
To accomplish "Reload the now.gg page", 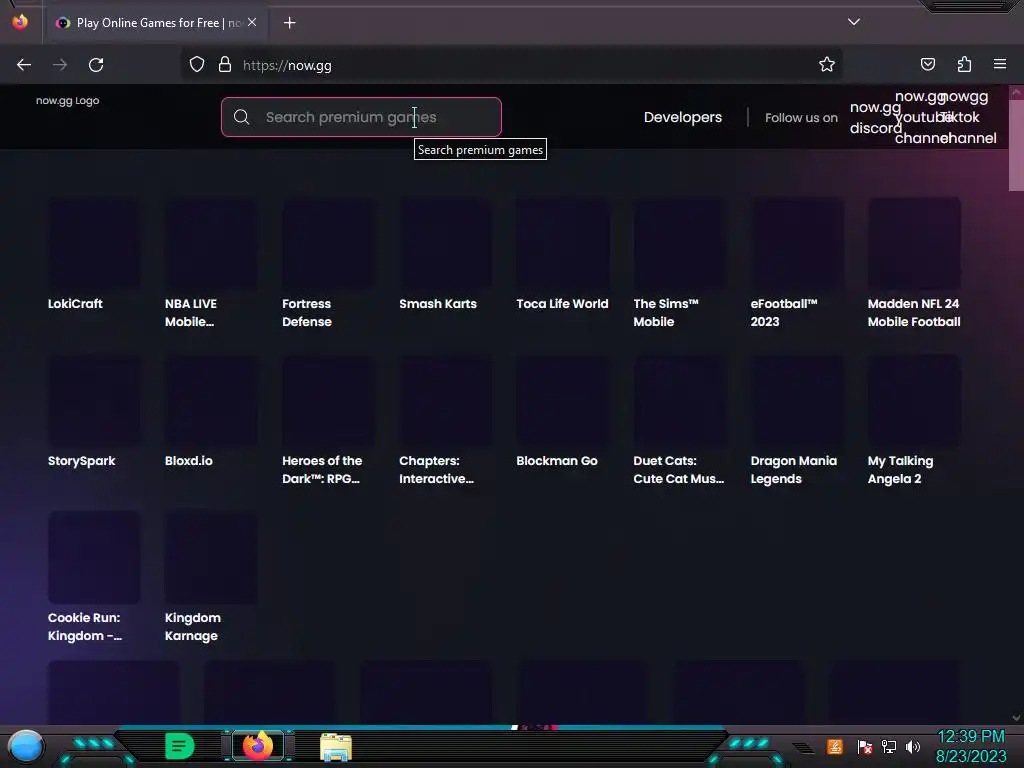I will pos(96,65).
